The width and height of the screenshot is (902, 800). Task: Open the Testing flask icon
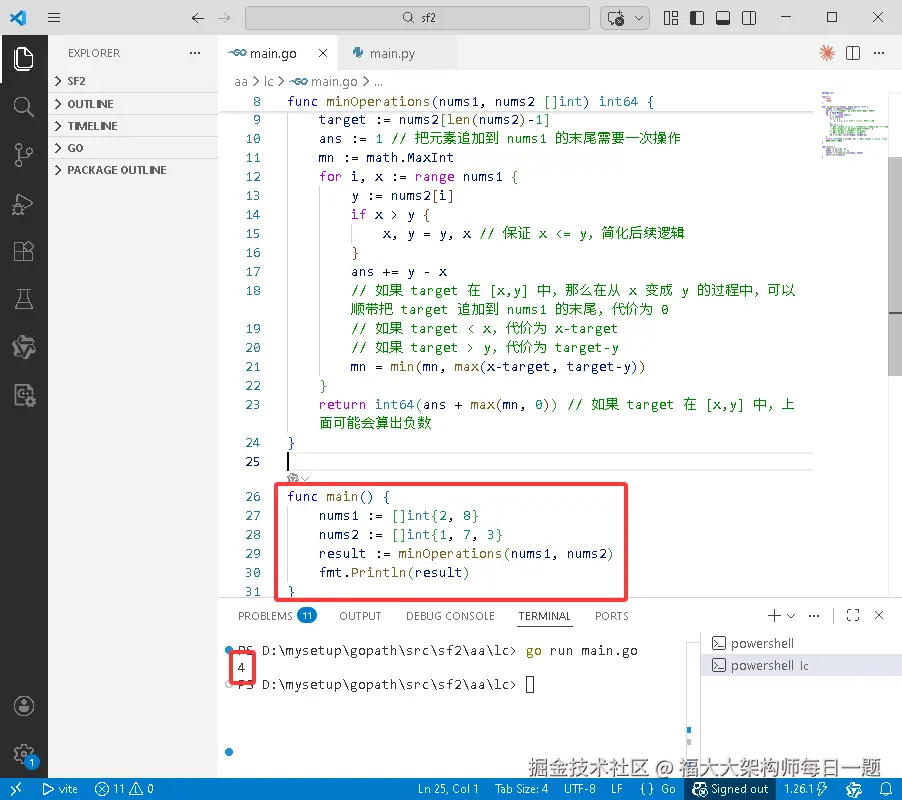click(23, 299)
